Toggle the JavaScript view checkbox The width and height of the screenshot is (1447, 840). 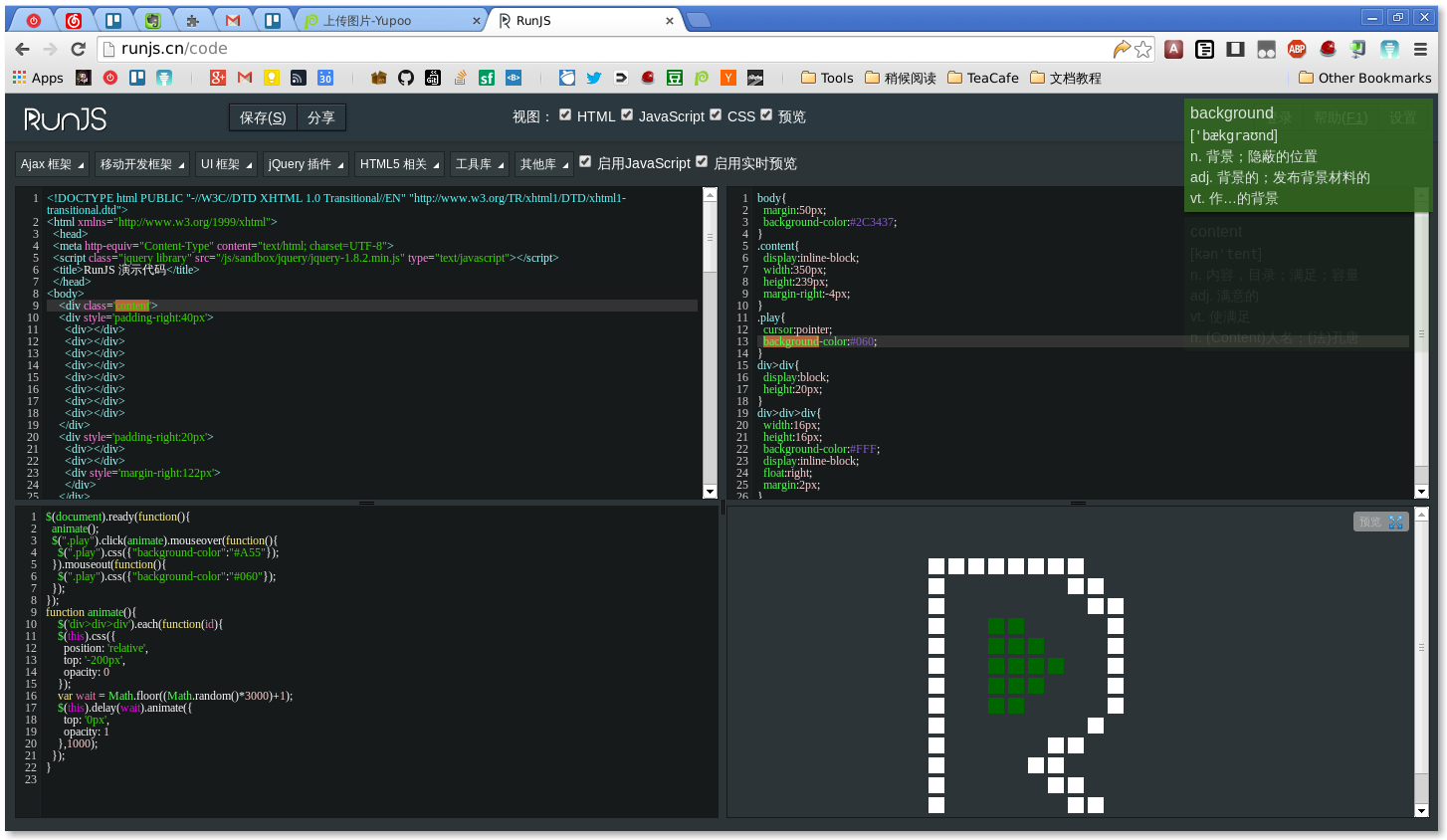click(x=627, y=114)
